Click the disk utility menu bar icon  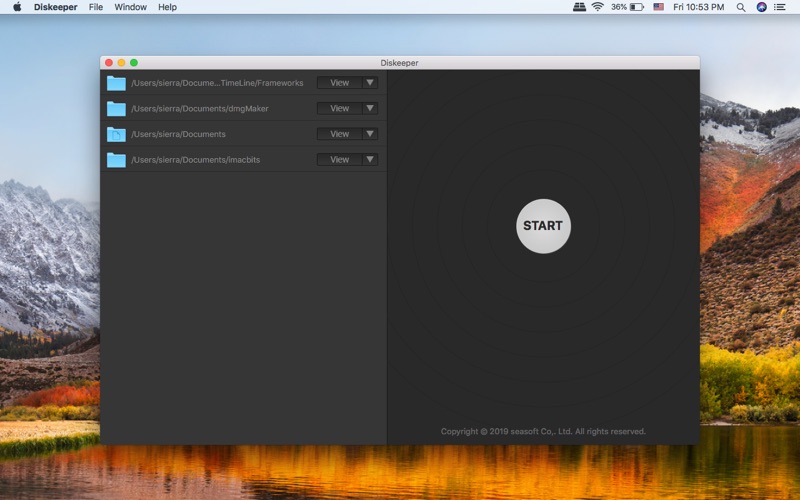(579, 7)
